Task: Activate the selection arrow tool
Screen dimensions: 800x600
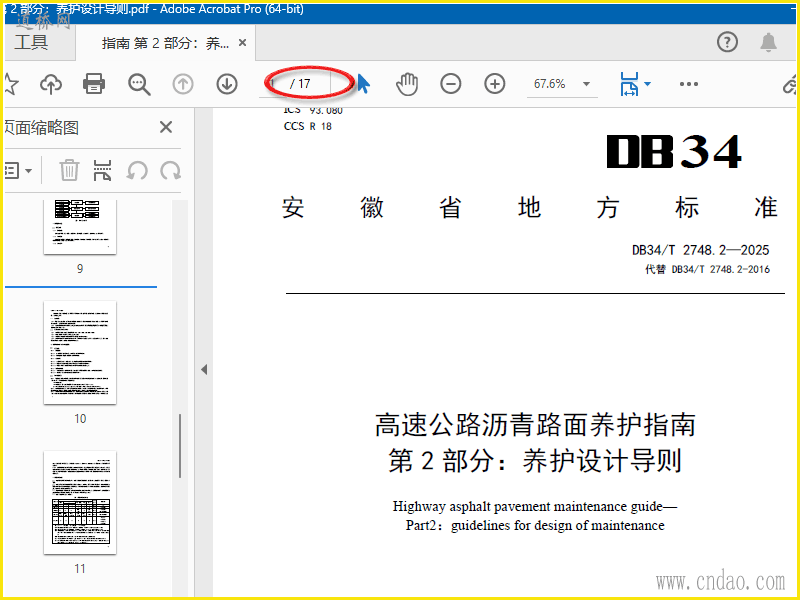Action: (x=363, y=84)
